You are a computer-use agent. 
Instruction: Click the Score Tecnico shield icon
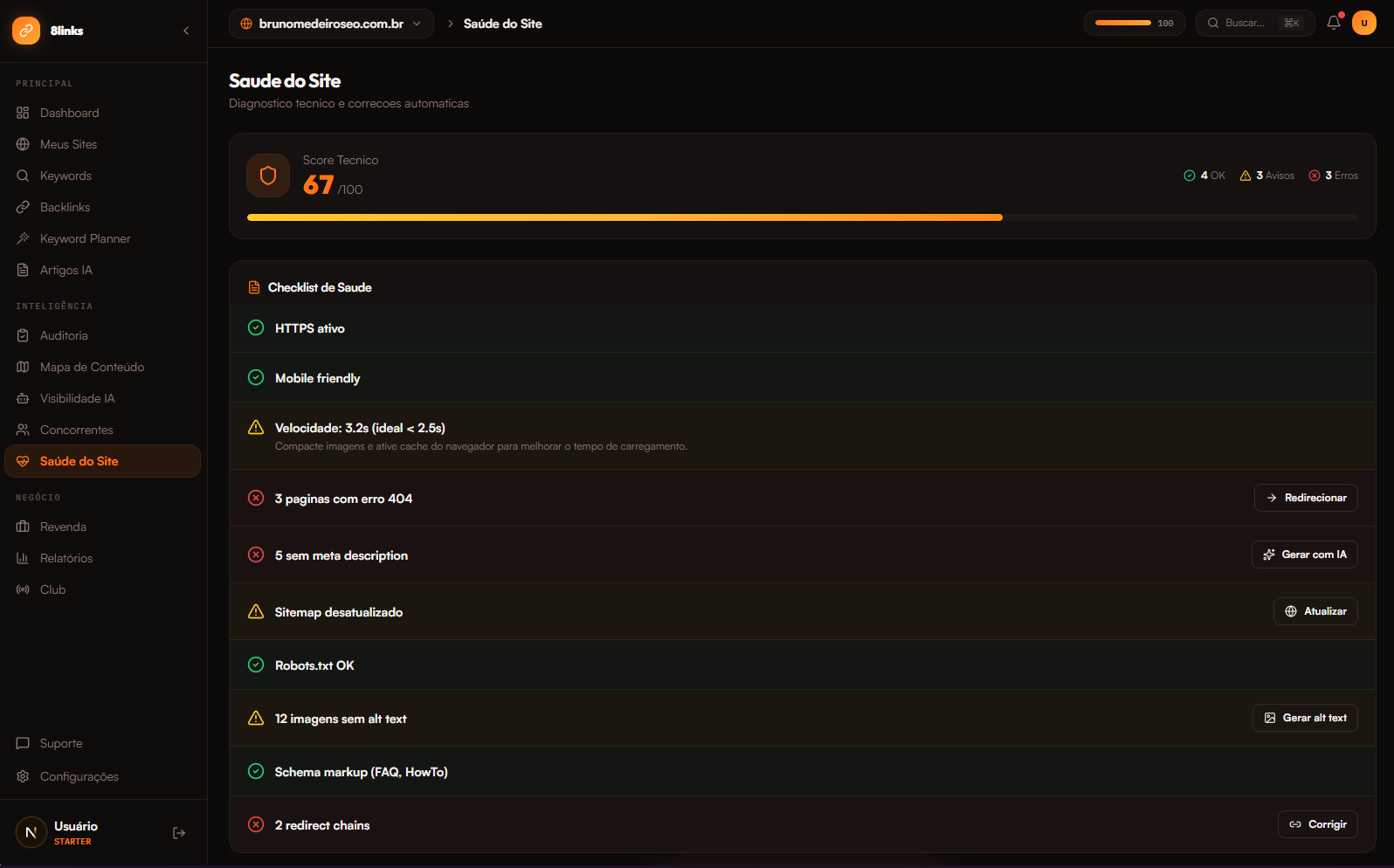click(268, 176)
